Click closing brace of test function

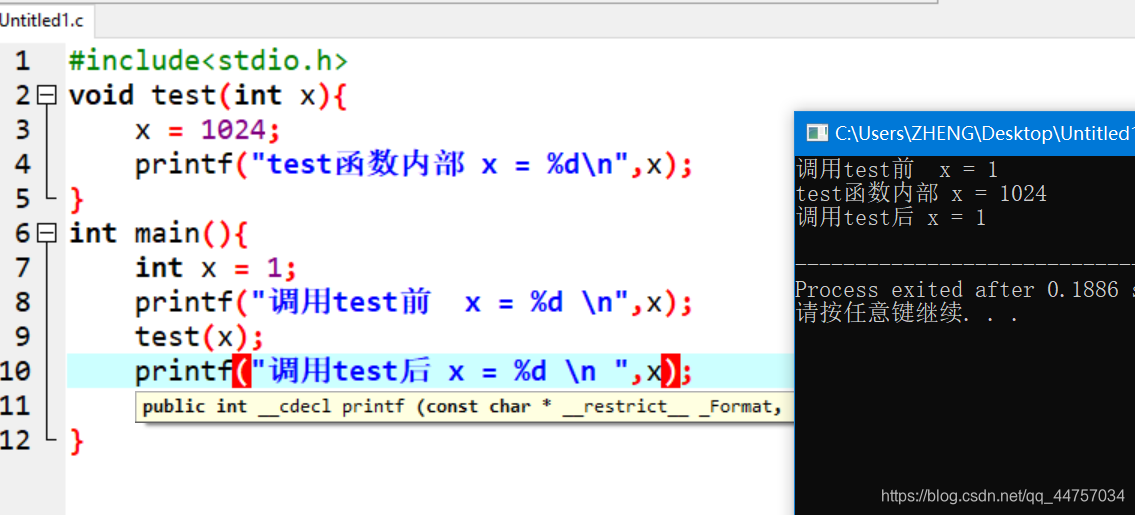[x=77, y=199]
